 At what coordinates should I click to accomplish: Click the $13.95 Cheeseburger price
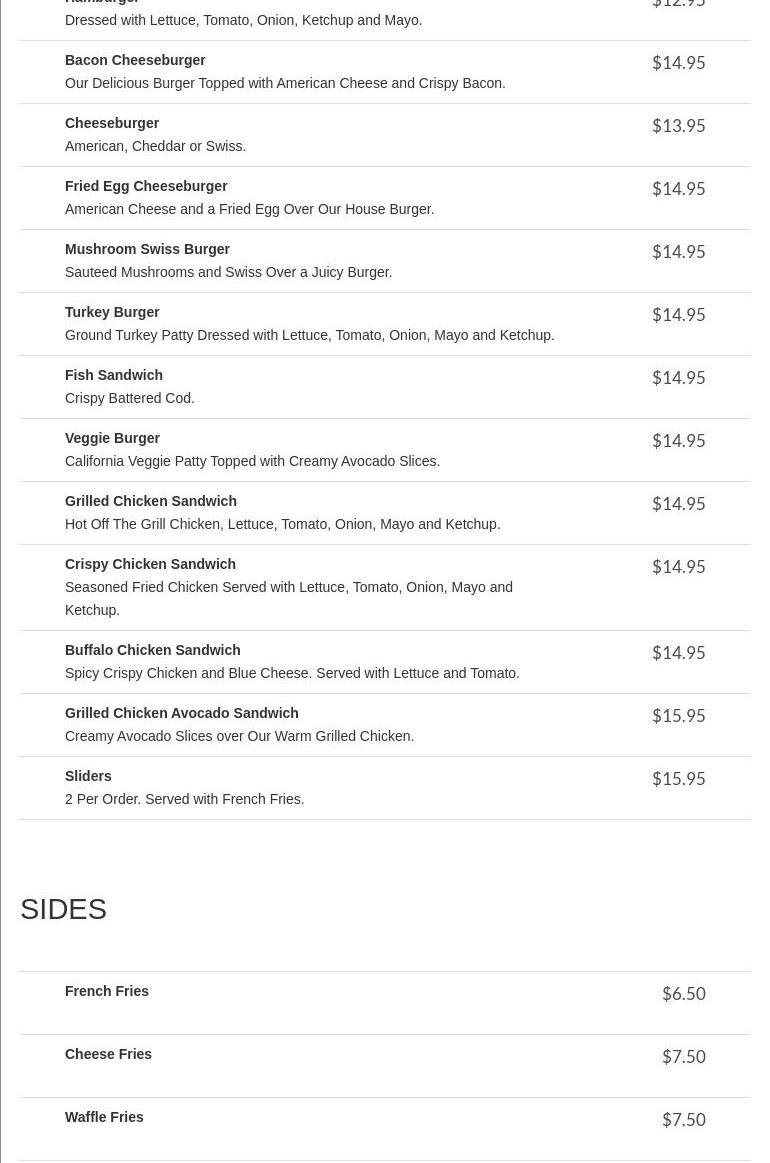coord(679,125)
